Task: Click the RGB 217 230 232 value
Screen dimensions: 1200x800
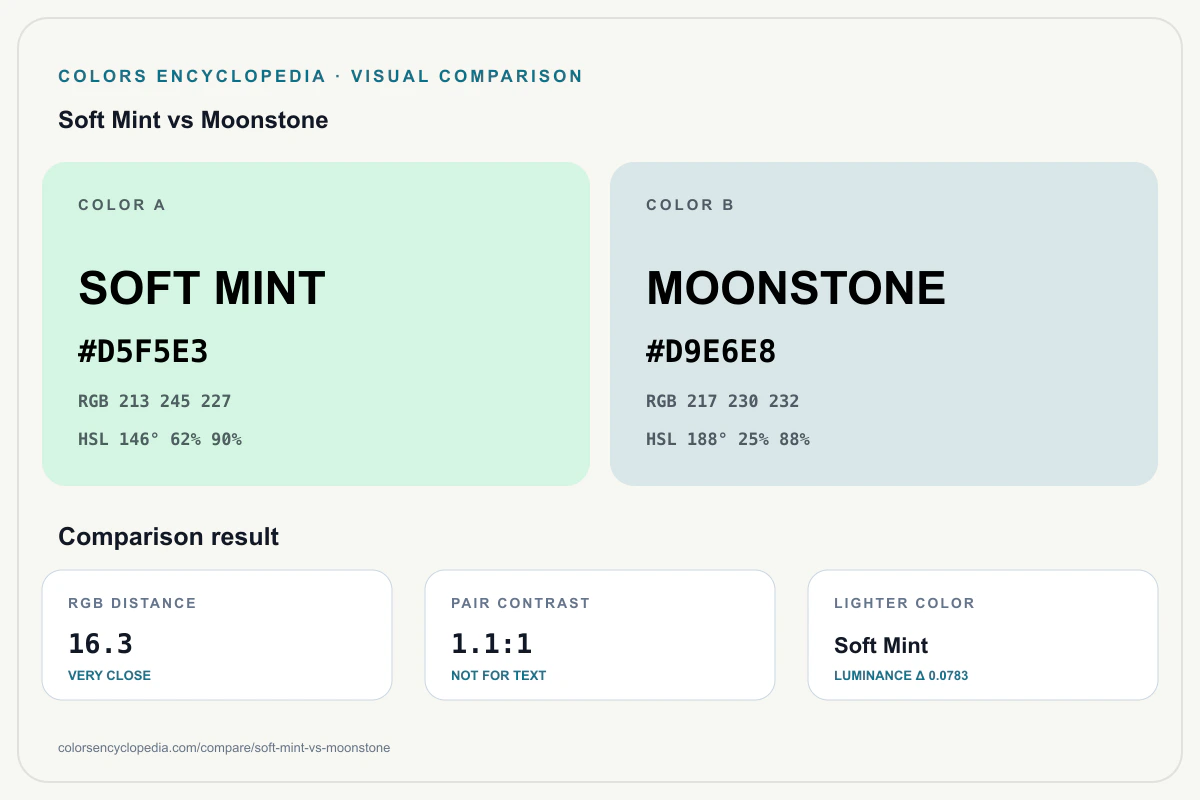Action: click(x=723, y=401)
